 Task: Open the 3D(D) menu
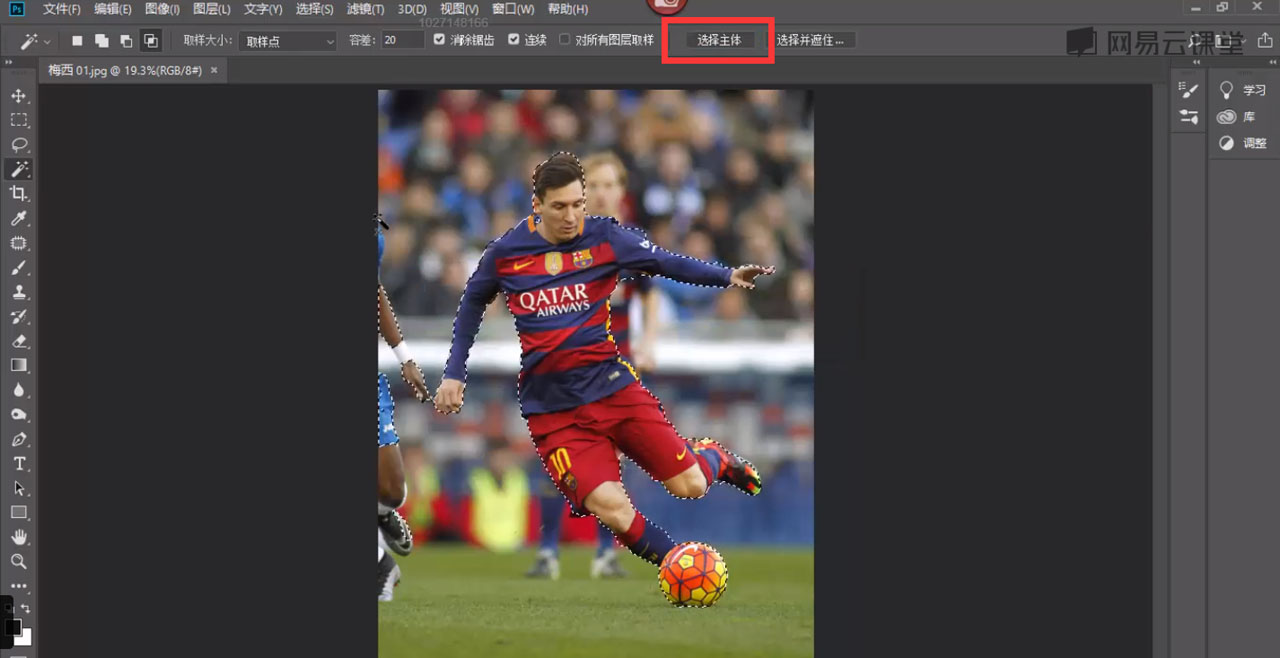pyautogui.click(x=412, y=9)
